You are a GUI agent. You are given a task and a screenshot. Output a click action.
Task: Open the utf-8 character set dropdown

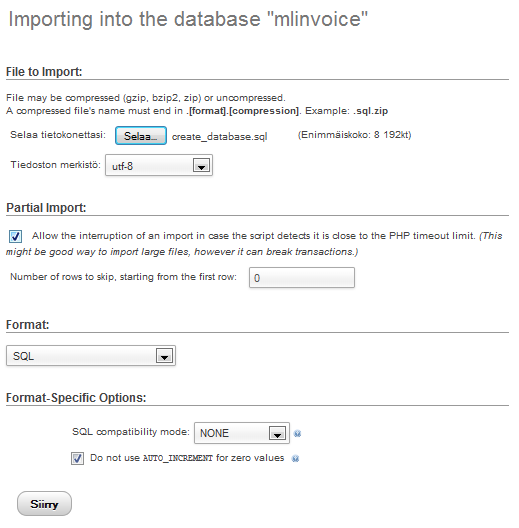(x=159, y=165)
